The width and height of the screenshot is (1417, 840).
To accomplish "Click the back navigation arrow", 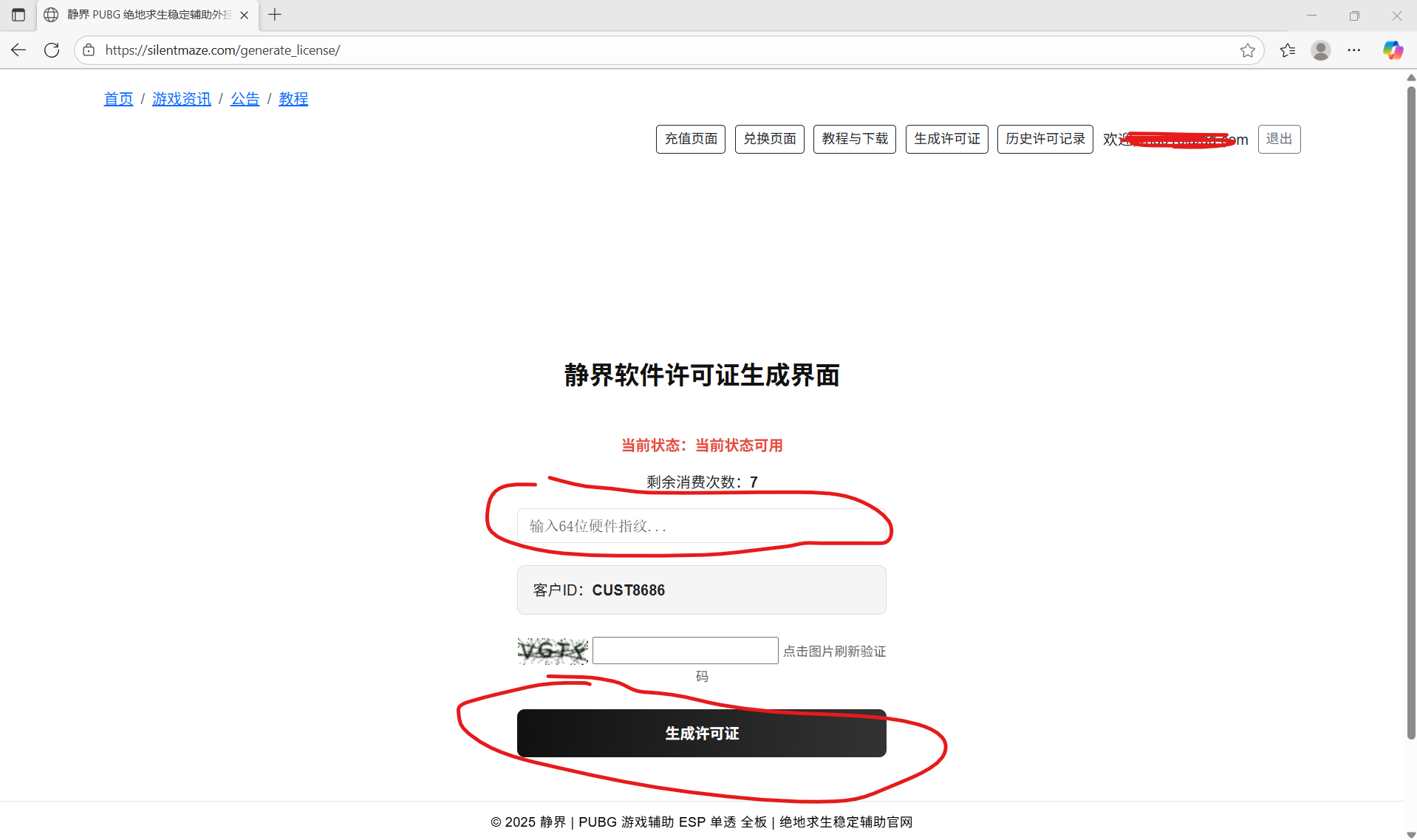I will coord(18,50).
